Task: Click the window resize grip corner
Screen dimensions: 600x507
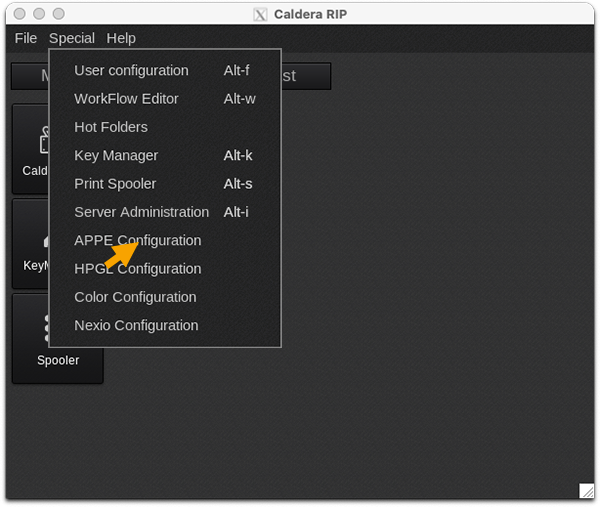Action: pos(586,491)
